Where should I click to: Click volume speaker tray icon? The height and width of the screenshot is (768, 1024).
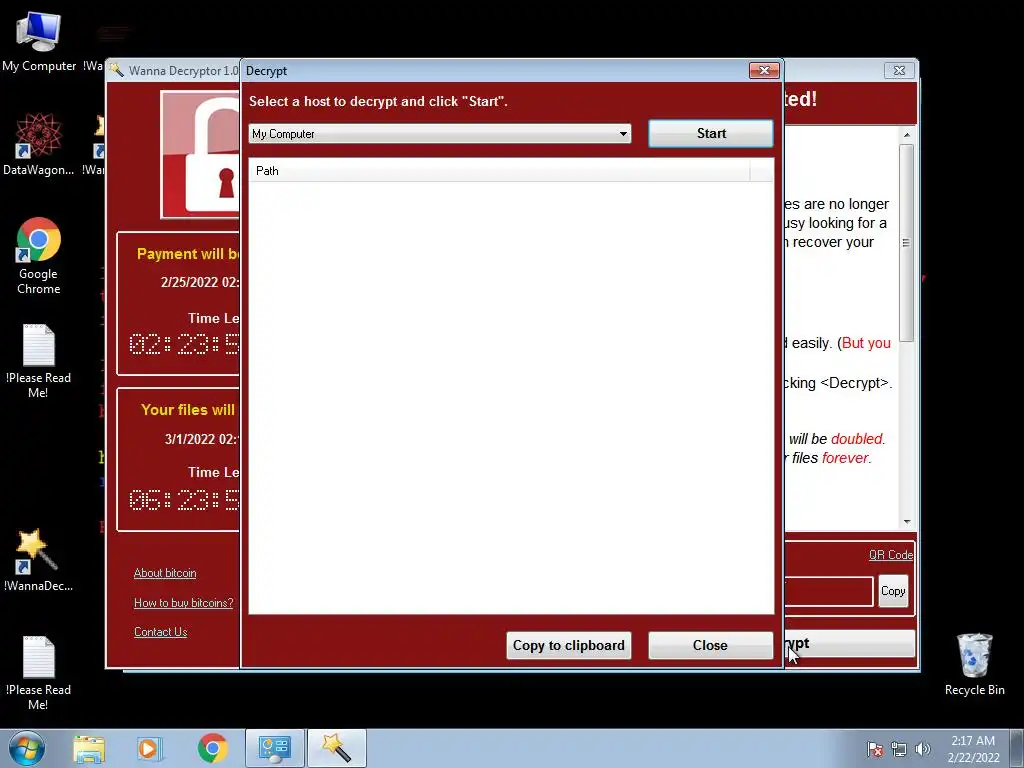(x=922, y=749)
